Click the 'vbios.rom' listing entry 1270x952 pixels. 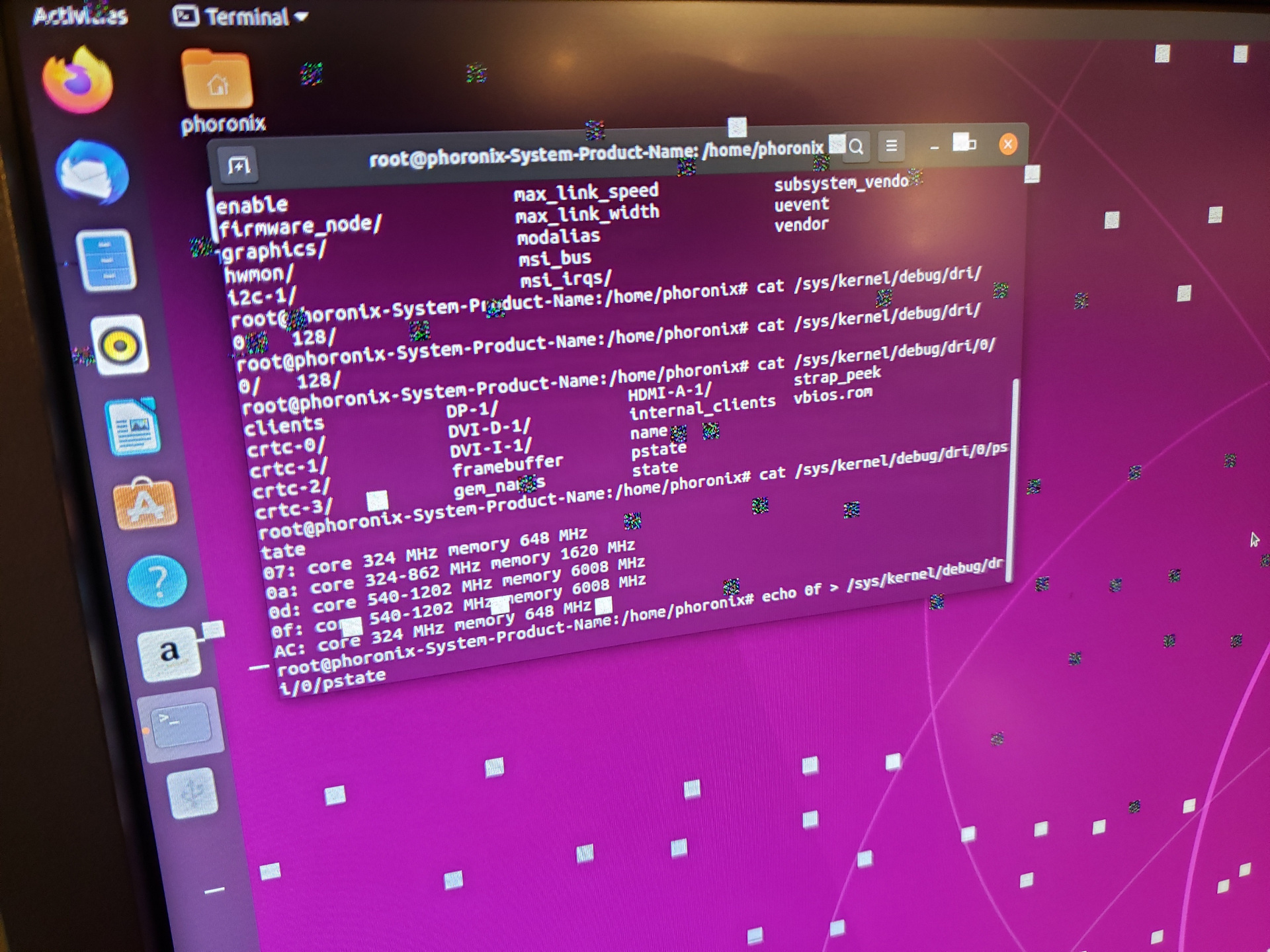[833, 395]
